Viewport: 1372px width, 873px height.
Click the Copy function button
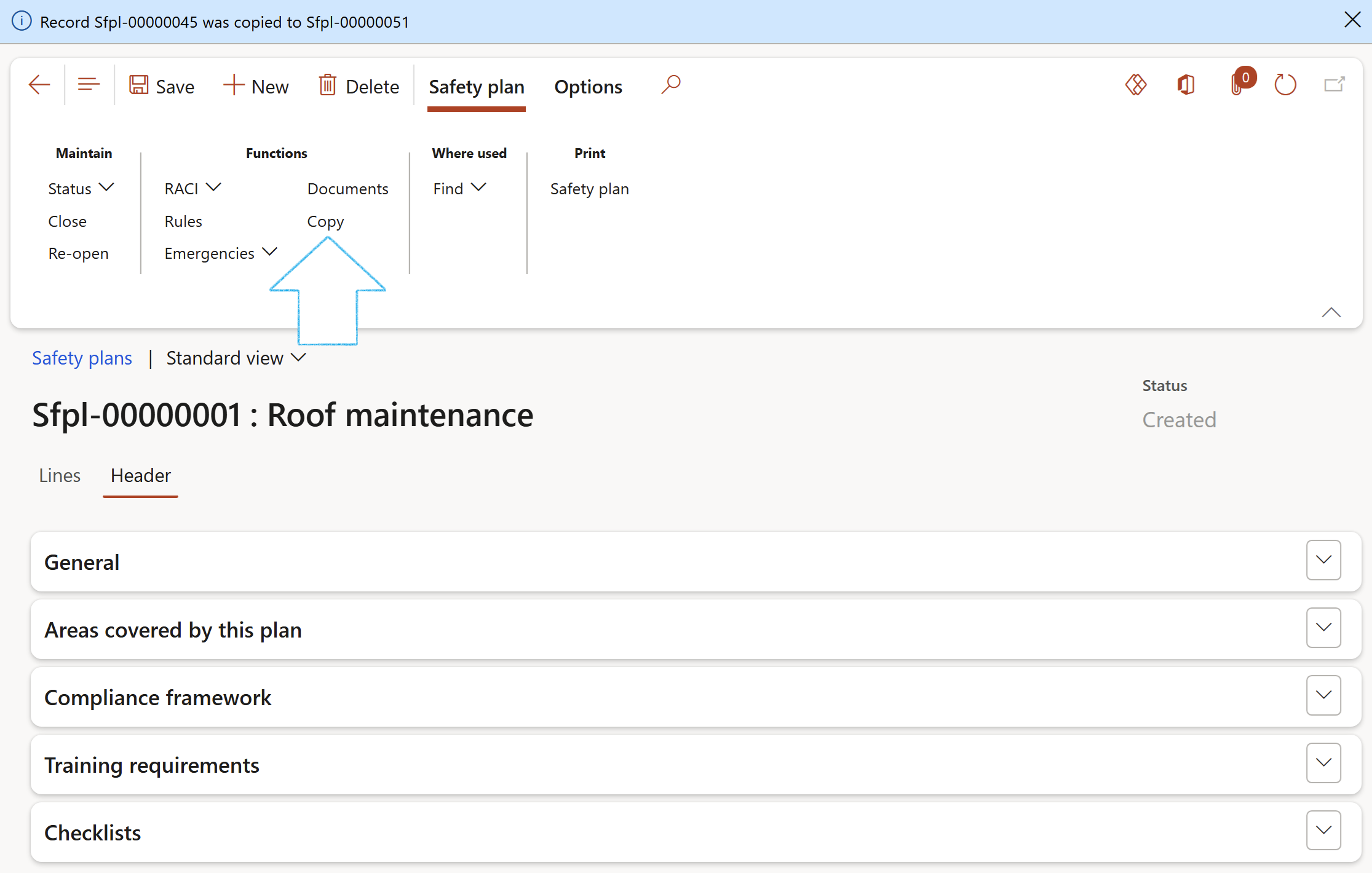(x=325, y=221)
